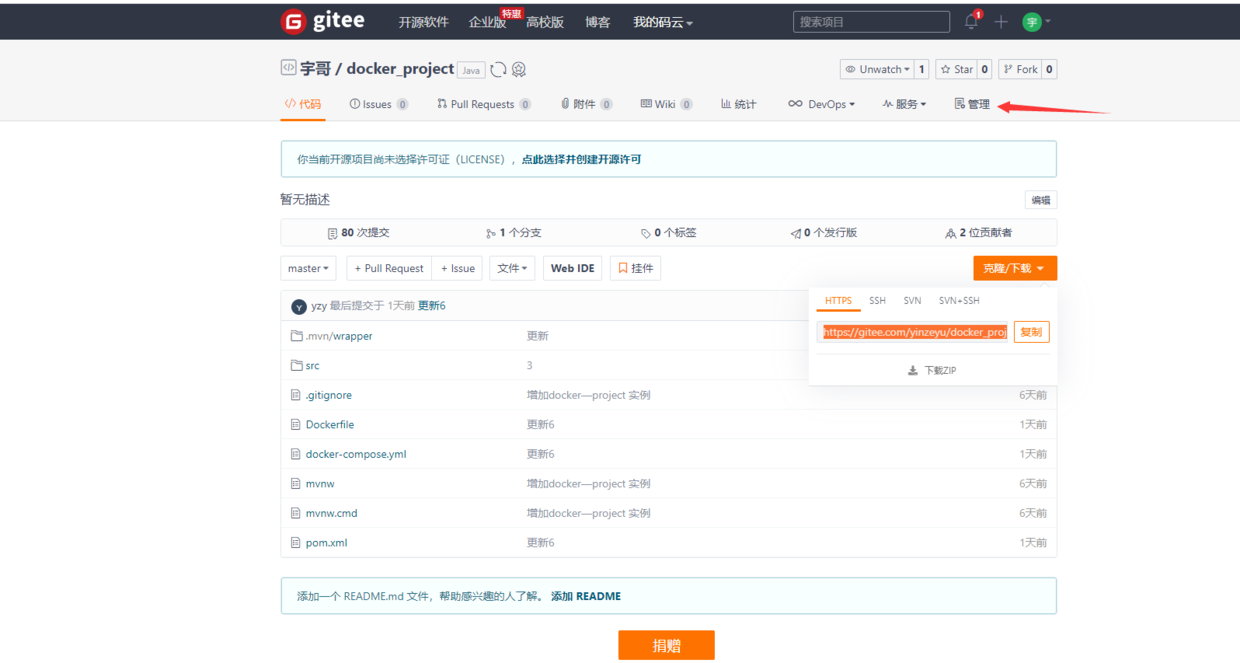Click the search projects field
The width and height of the screenshot is (1240, 663).
(871, 22)
